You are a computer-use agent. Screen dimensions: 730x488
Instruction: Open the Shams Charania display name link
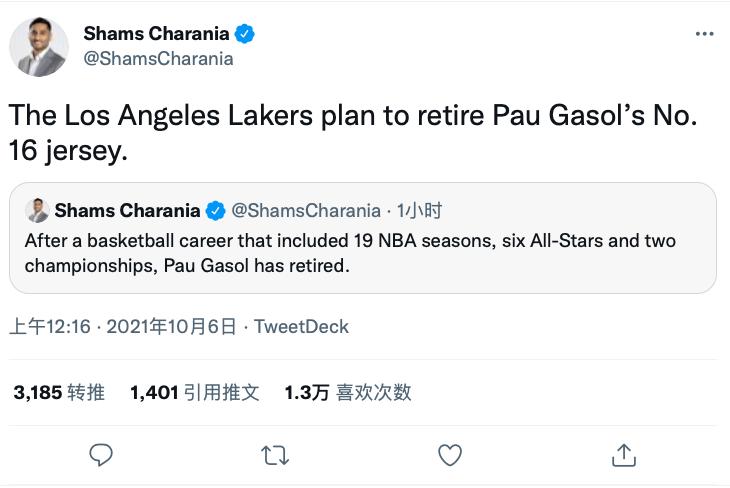point(155,33)
